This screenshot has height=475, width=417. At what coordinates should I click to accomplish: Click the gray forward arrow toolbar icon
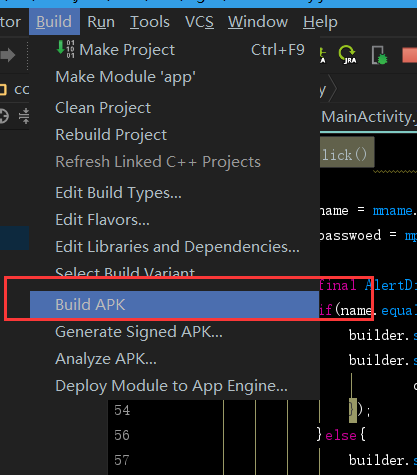8,55
